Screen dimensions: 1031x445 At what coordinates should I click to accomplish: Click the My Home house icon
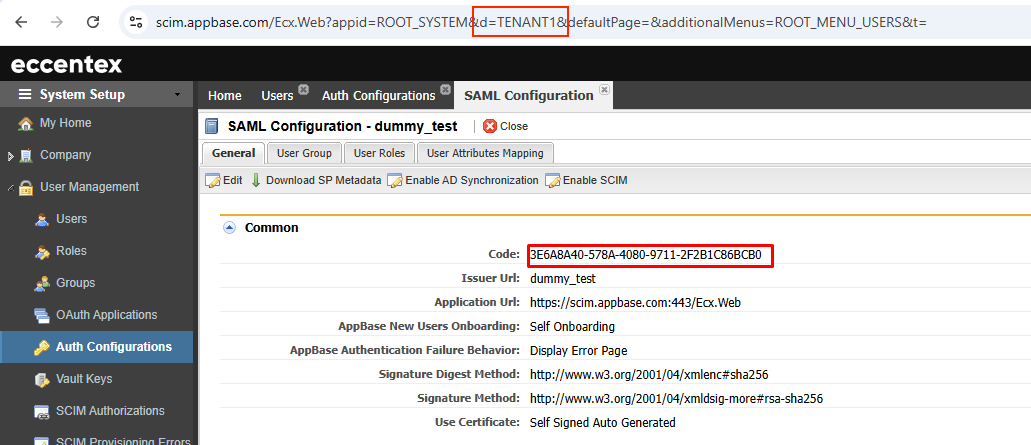[x=26, y=124]
